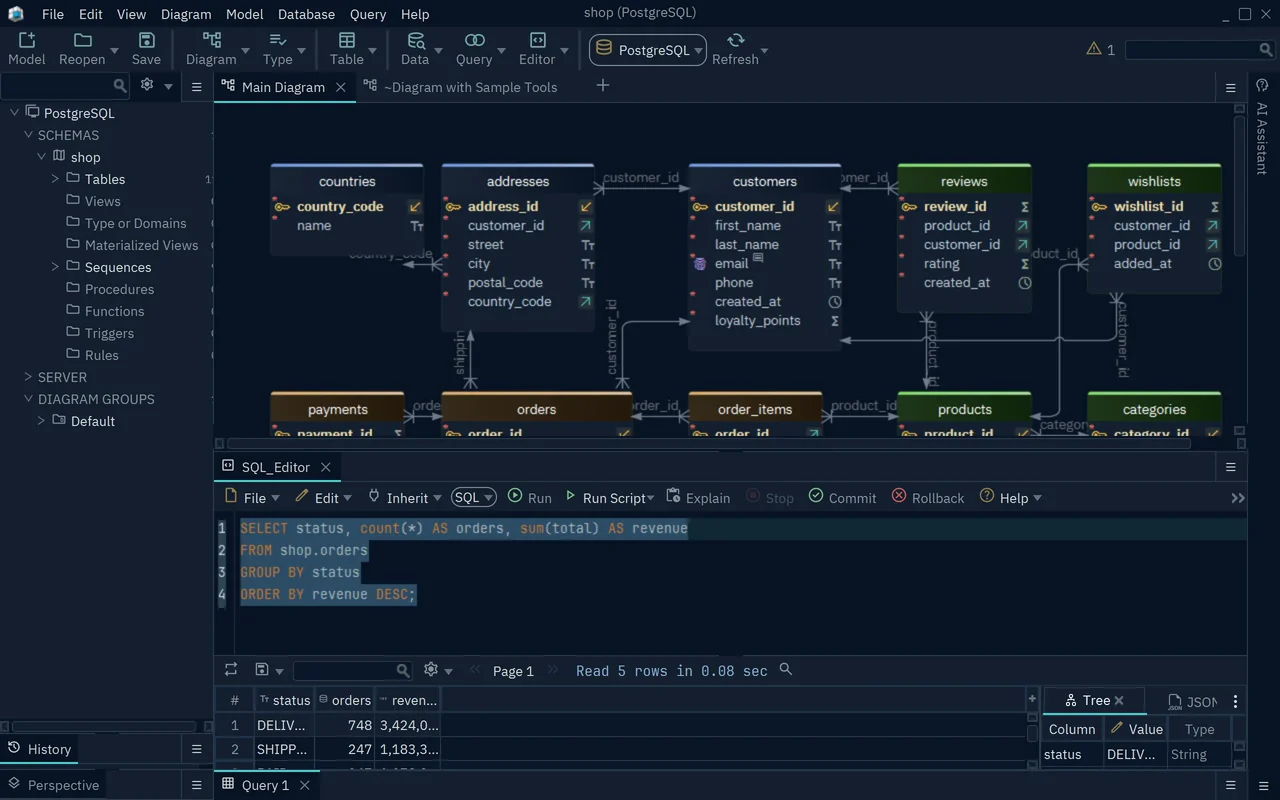Open the kebab menu beside the JSON tab
This screenshot has height=800, width=1280.
[1235, 701]
